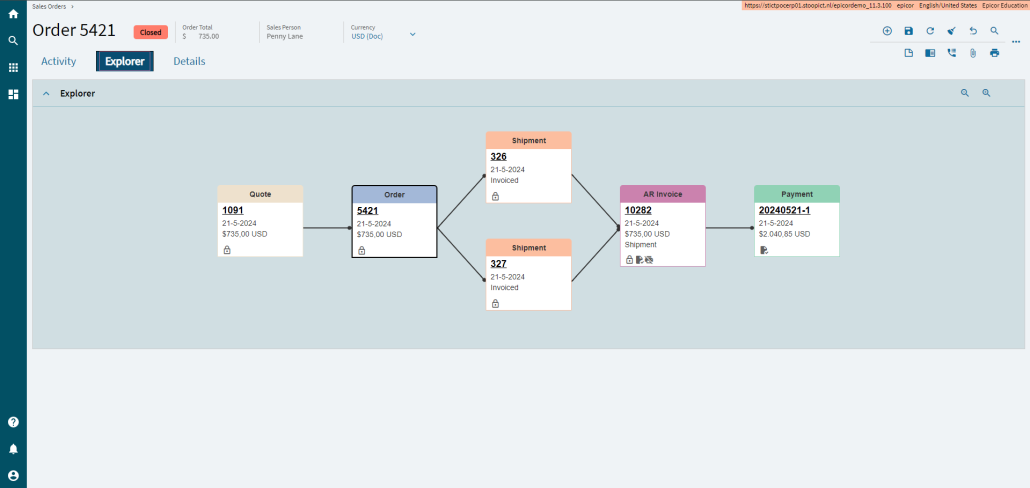Screen dimensions: 1030x488
Task: Open Shipment 327 link
Action: (498, 263)
